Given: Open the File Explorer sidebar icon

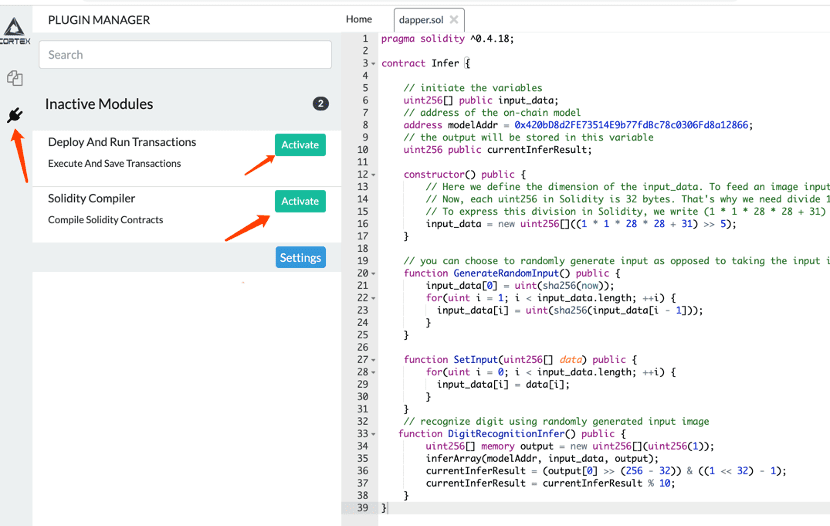Looking at the screenshot, I should 15,78.
